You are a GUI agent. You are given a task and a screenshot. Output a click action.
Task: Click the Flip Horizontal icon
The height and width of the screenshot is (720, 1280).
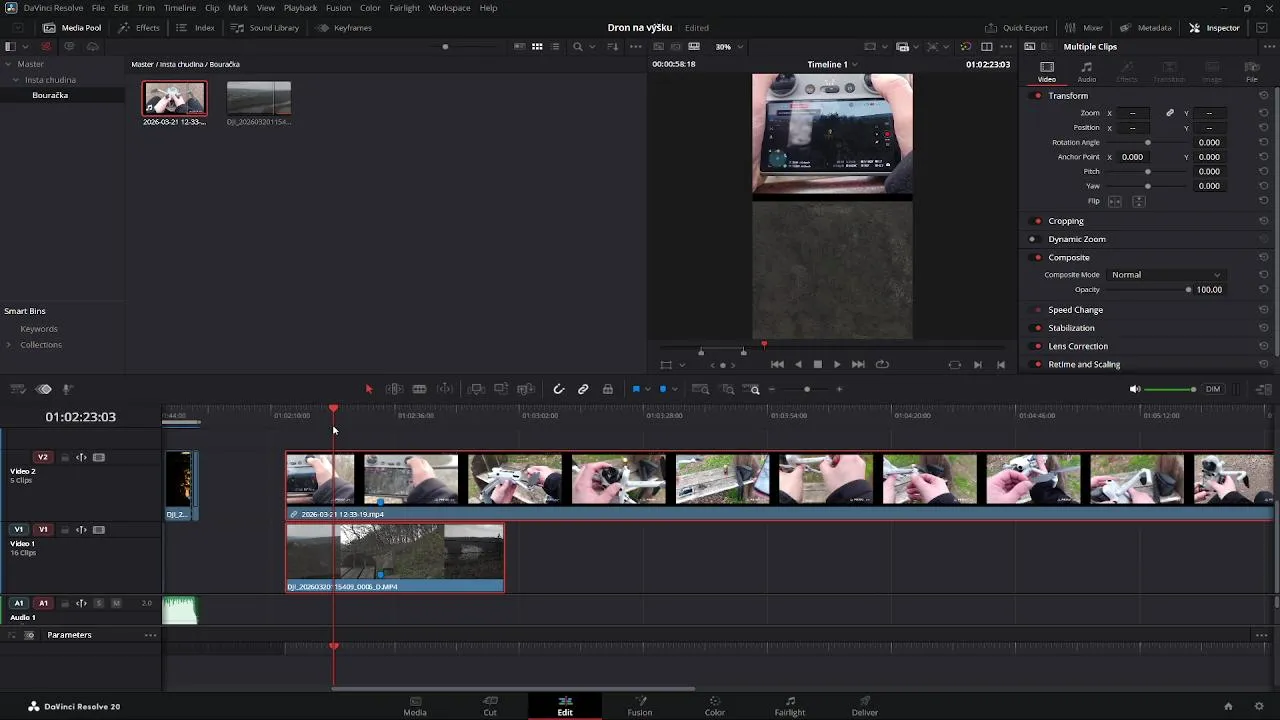pos(1115,202)
